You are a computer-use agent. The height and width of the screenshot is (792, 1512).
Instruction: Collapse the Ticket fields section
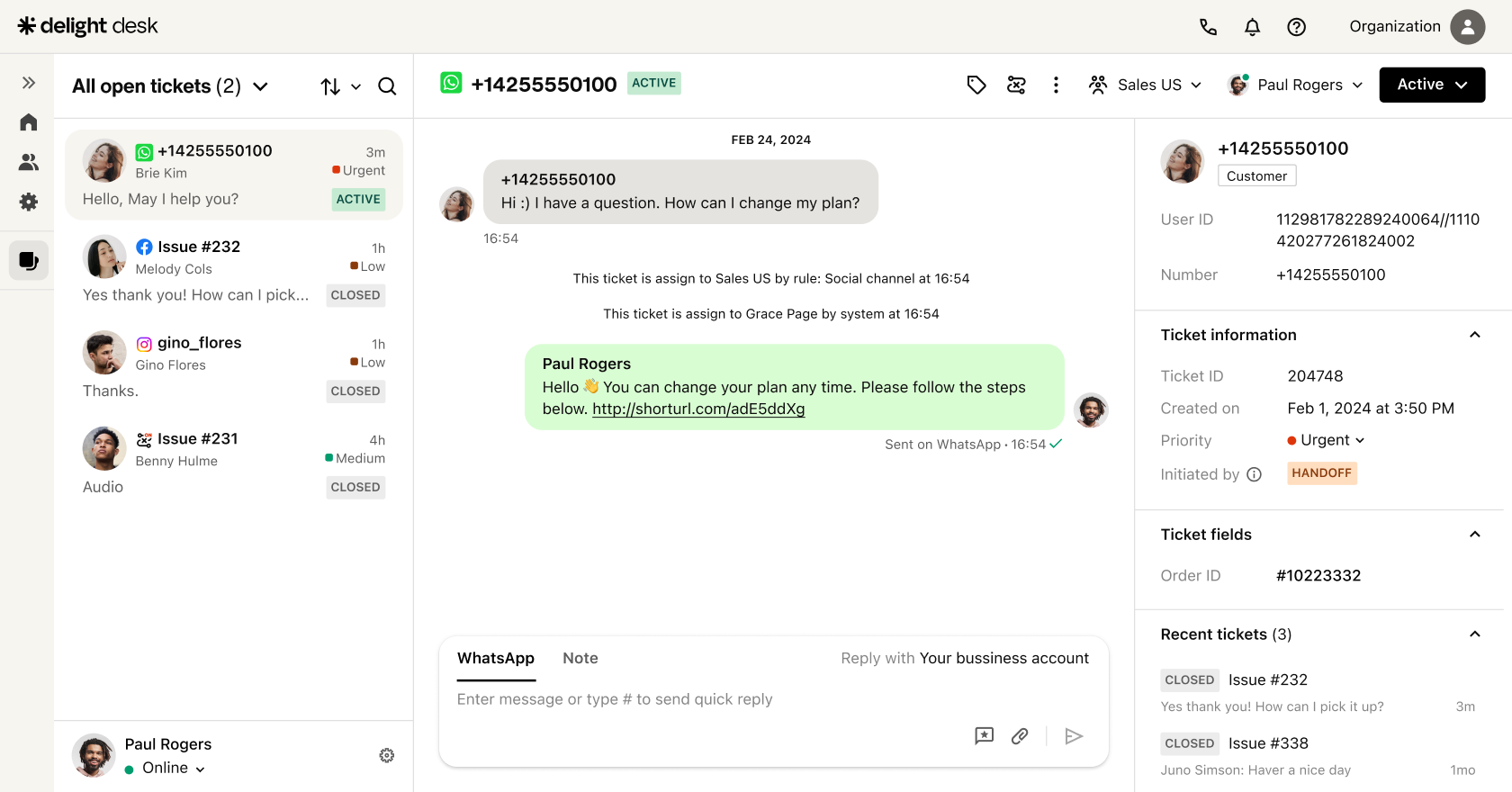1474,535
